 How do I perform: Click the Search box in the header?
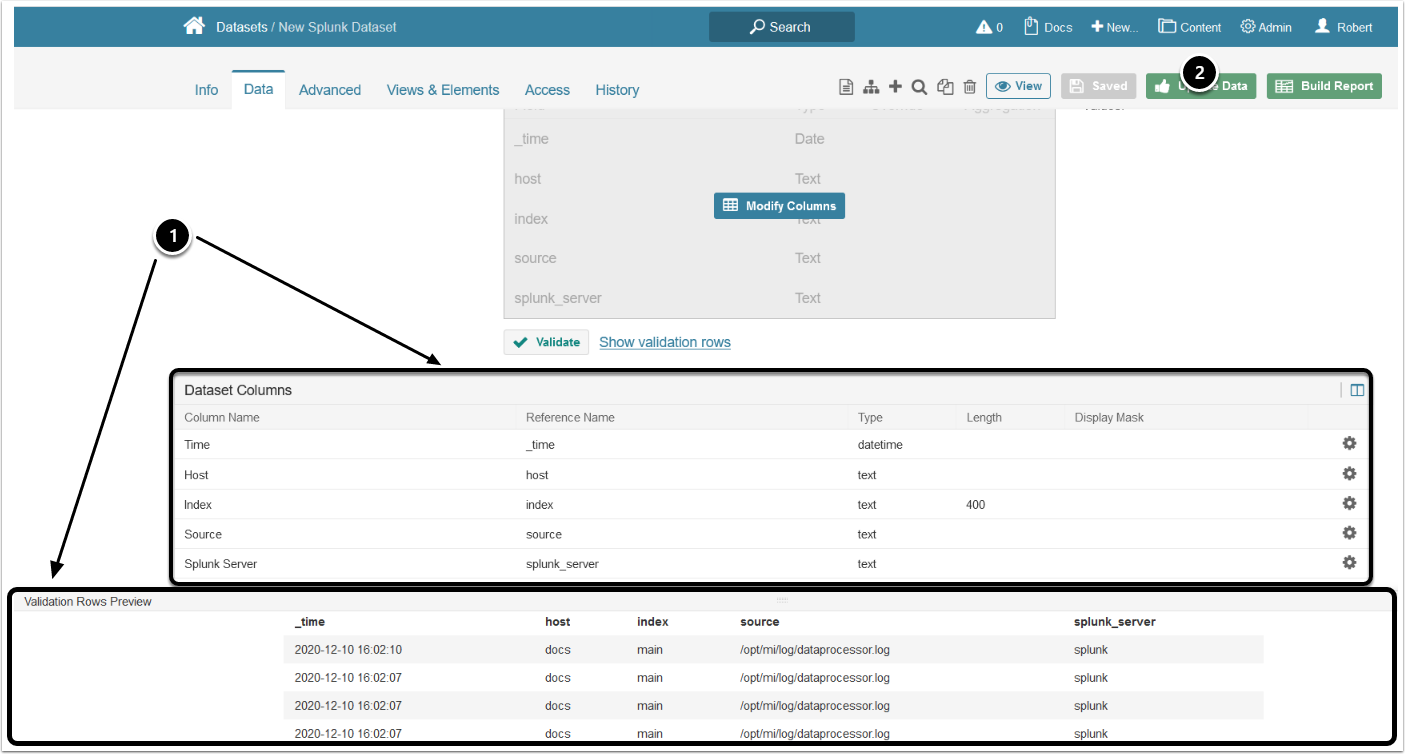(x=781, y=27)
